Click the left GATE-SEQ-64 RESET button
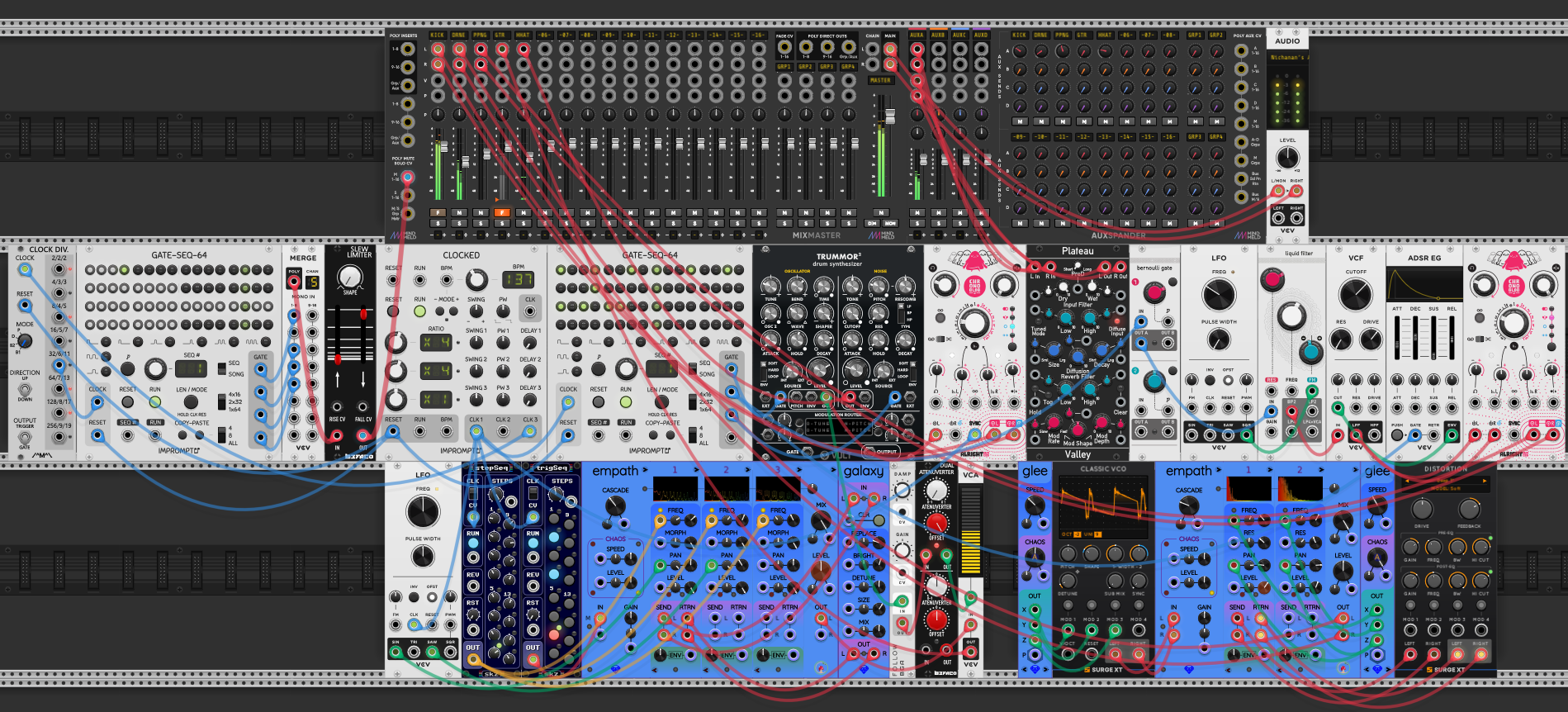 coord(127,401)
